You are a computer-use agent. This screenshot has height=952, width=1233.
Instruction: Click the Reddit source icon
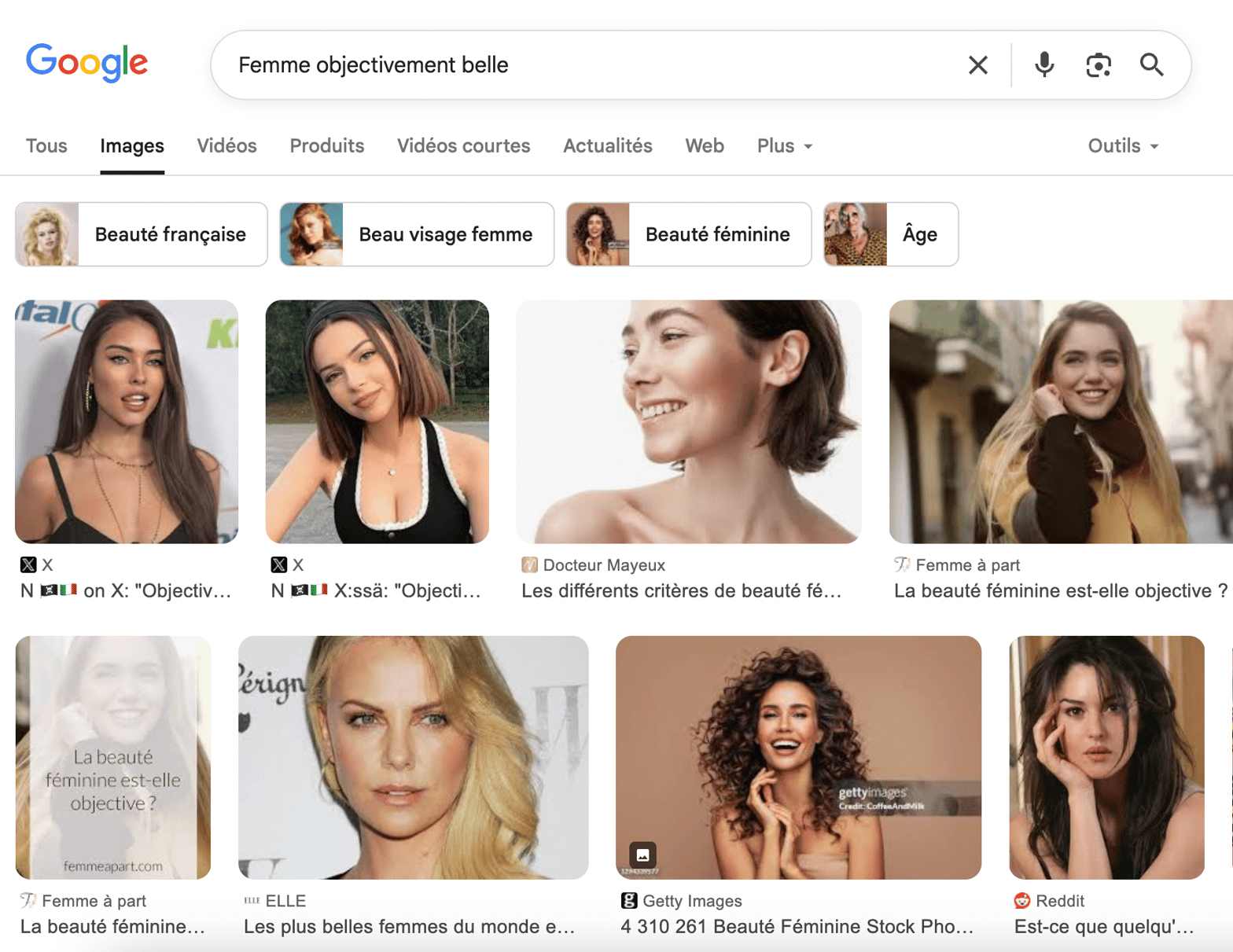tap(1022, 901)
